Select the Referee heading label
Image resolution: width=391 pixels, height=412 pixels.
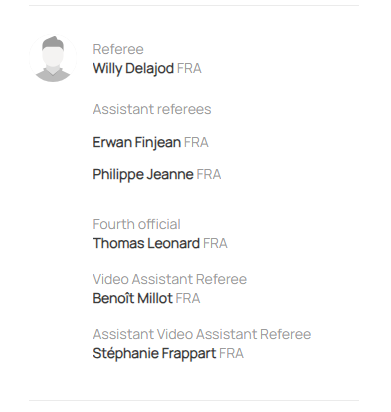click(x=118, y=49)
